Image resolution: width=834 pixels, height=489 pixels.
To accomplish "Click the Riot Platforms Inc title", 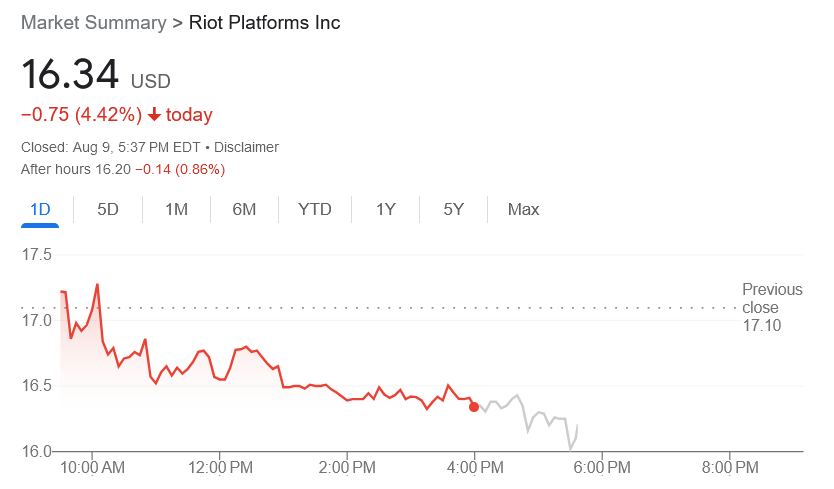I will coord(265,22).
